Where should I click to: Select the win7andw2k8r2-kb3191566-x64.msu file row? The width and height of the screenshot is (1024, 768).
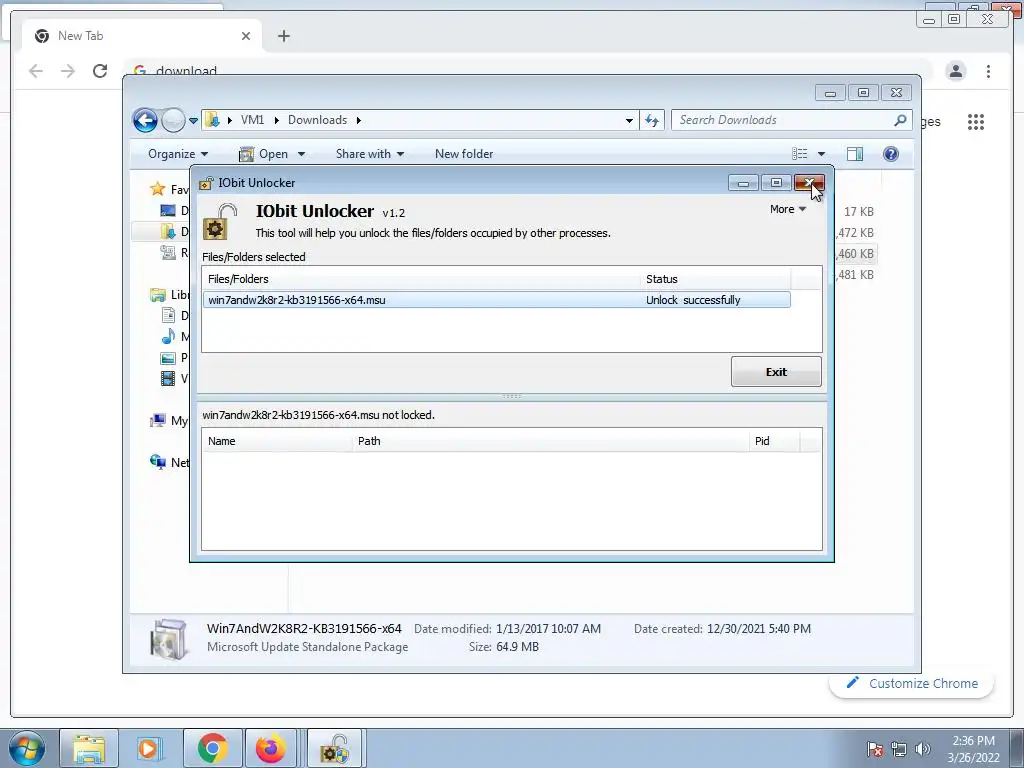tap(496, 300)
